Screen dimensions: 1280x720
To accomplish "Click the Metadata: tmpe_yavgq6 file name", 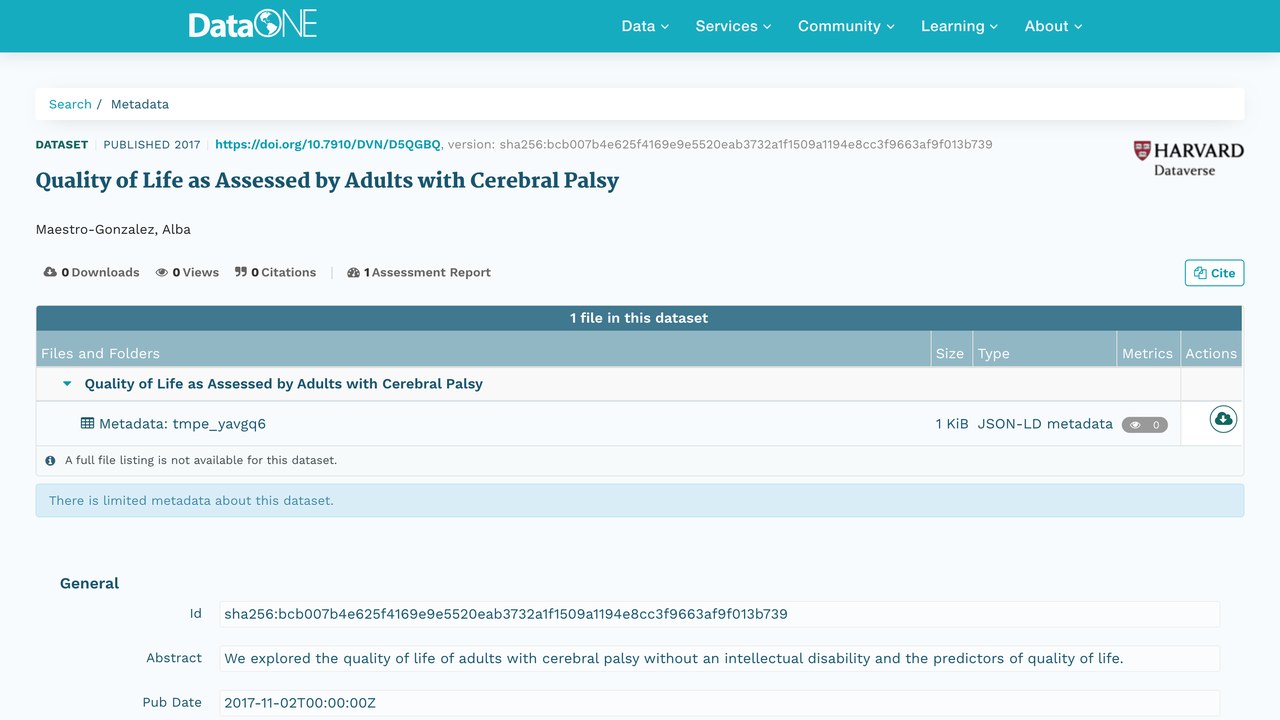I will coord(182,424).
